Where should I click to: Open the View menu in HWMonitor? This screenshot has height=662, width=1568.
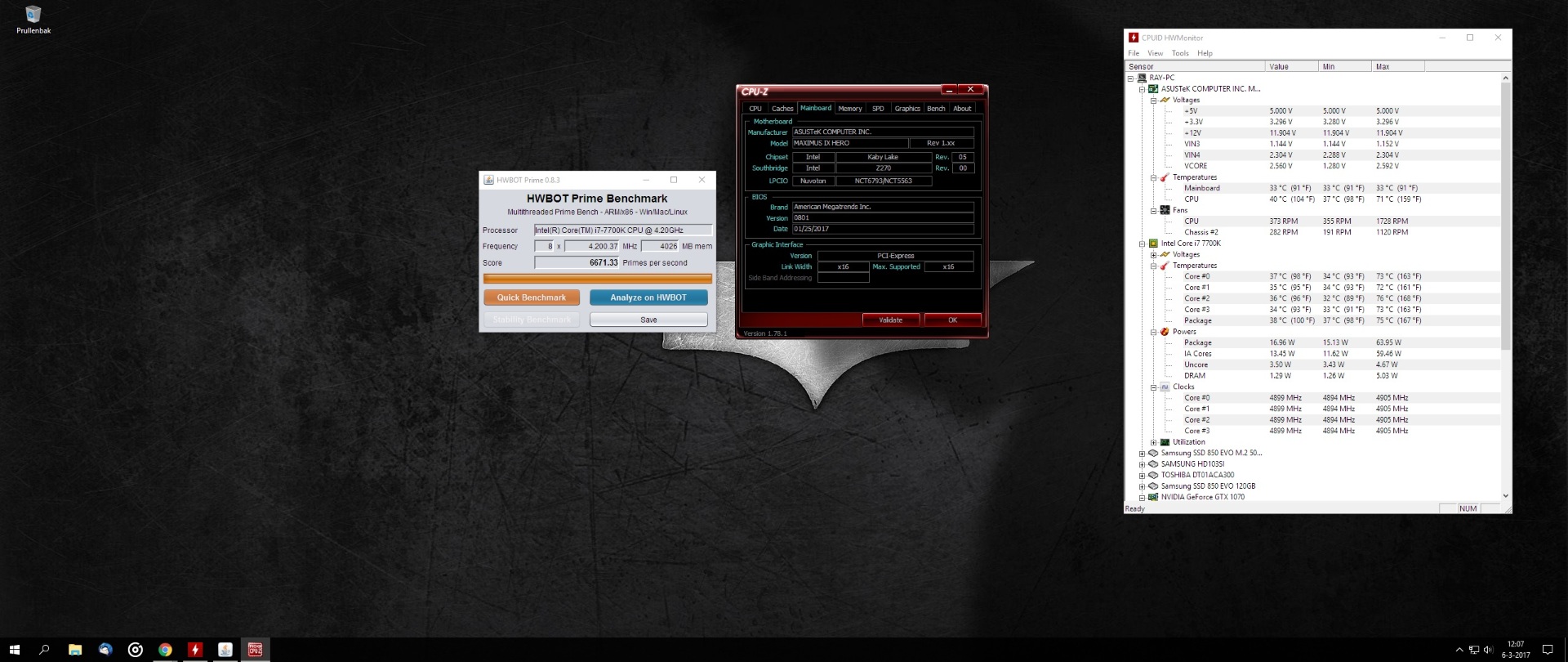point(1155,53)
